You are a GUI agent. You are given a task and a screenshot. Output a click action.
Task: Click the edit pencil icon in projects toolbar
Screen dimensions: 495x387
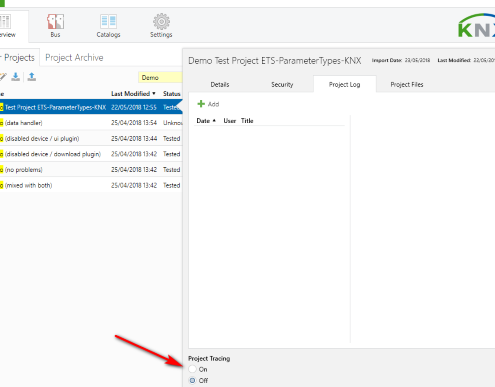[x=3, y=77]
